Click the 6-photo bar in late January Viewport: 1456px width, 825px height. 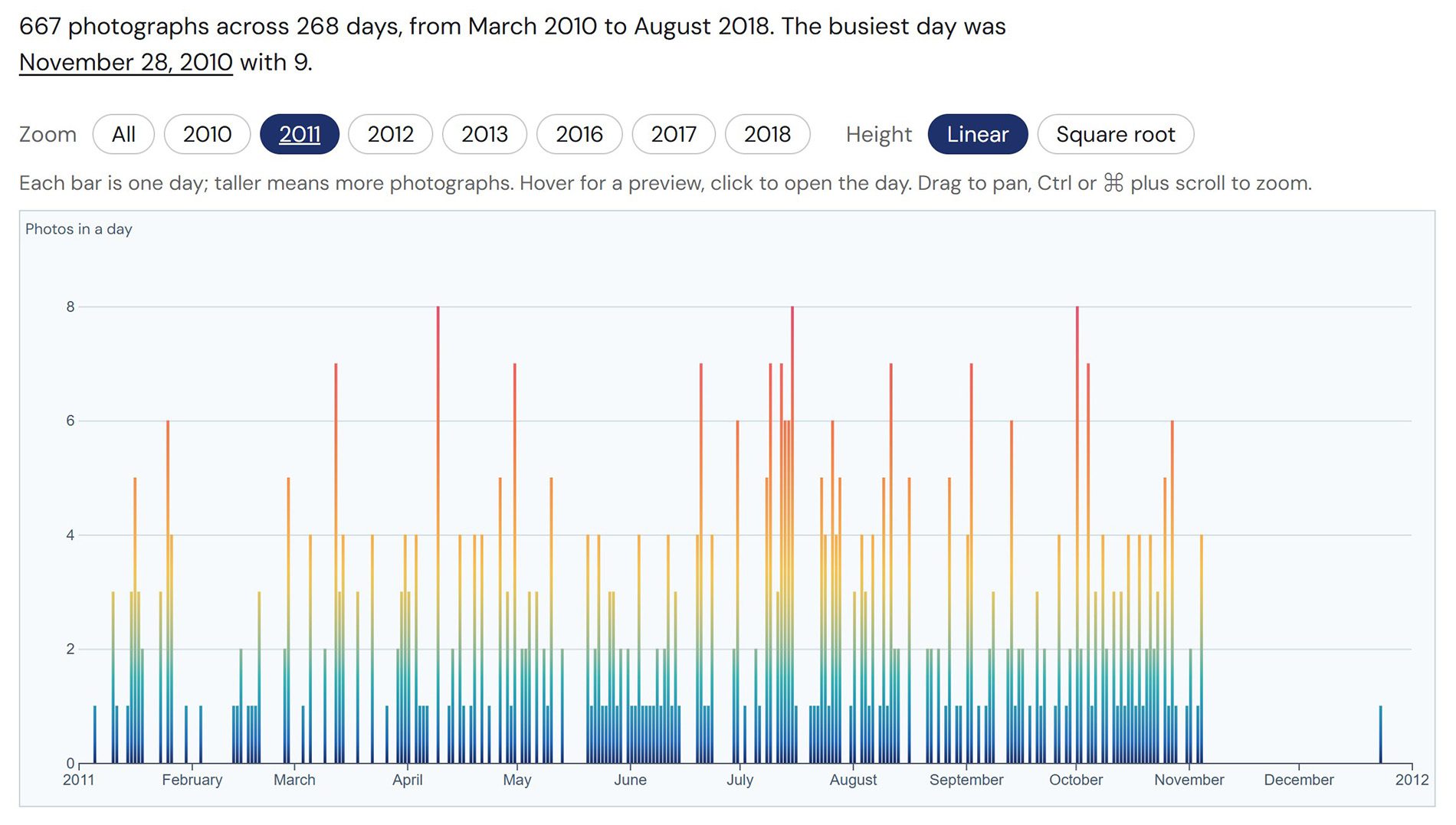click(168, 591)
